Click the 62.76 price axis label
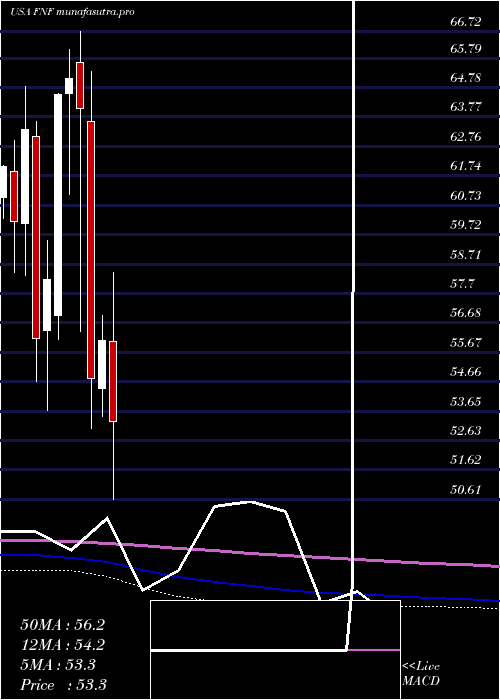 click(x=466, y=137)
